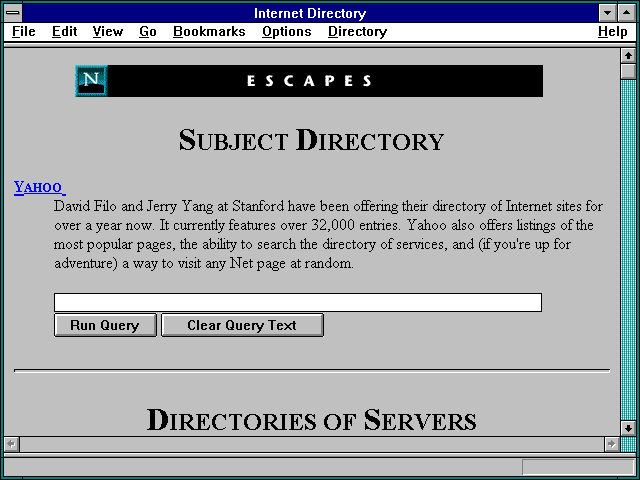Click the text 'over 32,000 entries'

tap(340, 225)
